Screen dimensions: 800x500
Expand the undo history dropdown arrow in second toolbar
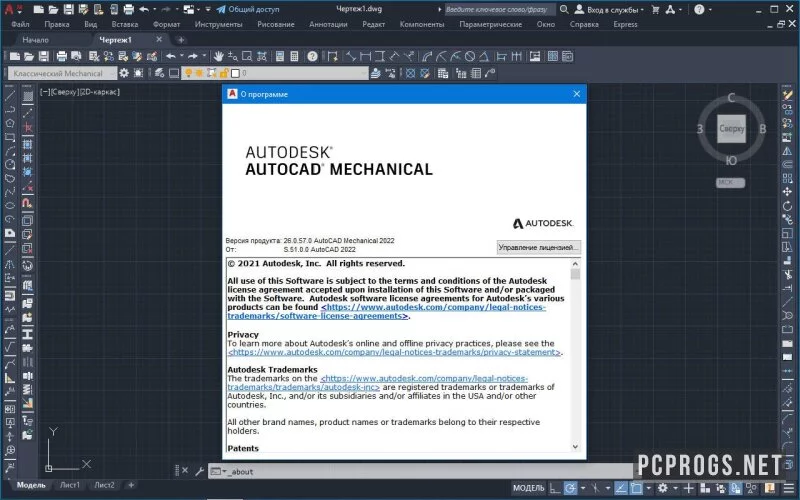[x=181, y=56]
